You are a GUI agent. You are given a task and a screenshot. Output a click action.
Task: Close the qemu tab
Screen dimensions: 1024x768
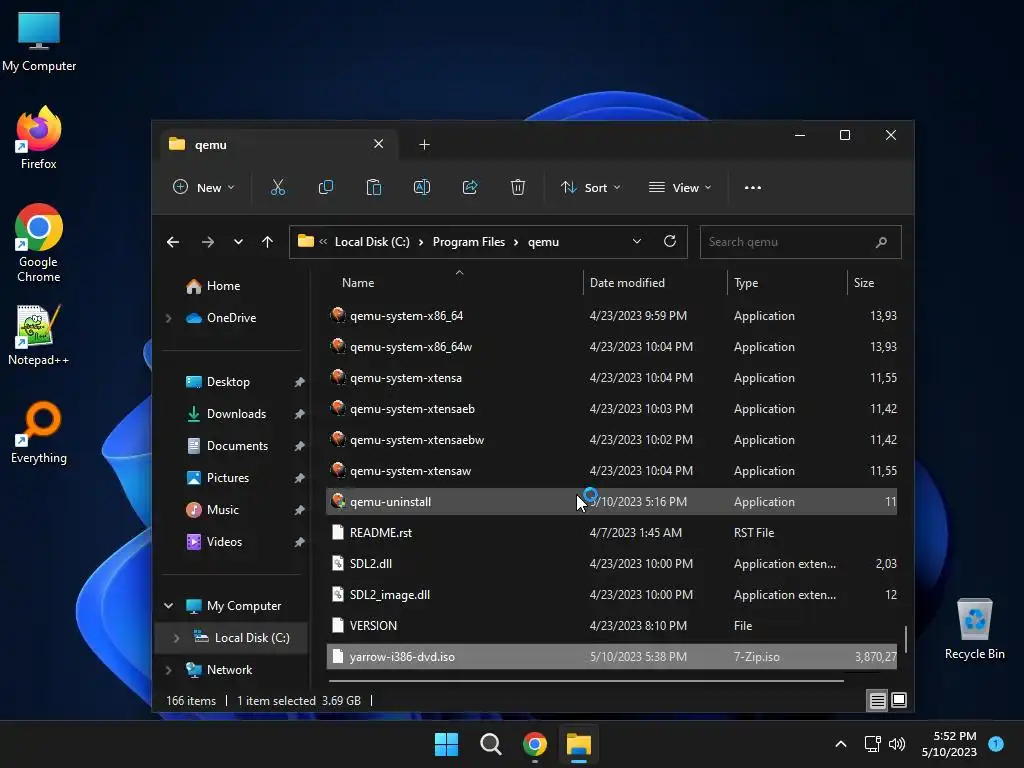(379, 144)
